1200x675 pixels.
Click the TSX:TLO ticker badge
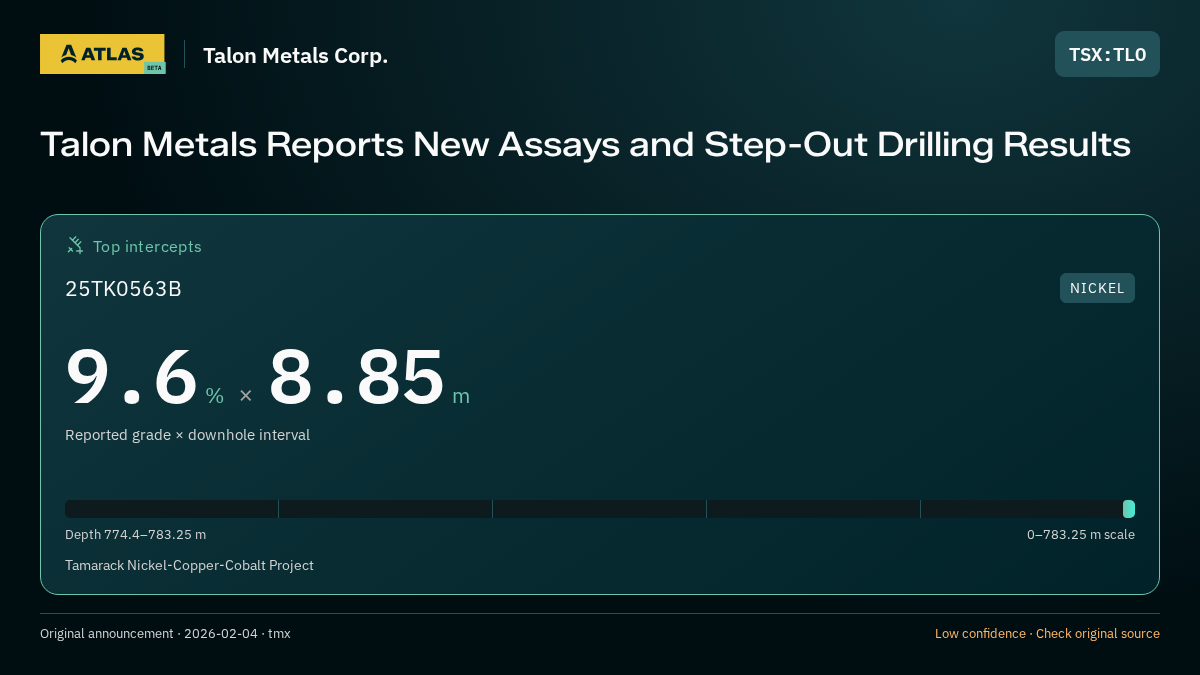pos(1107,54)
